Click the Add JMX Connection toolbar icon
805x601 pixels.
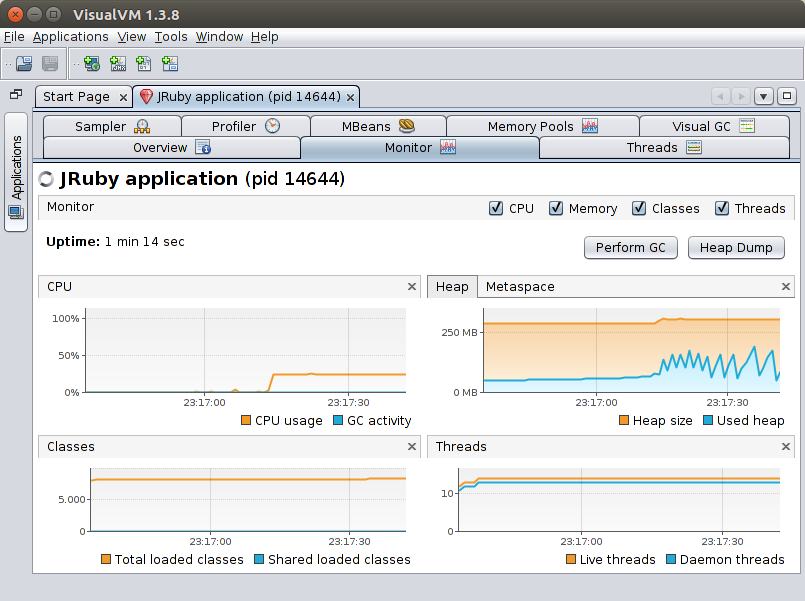[118, 64]
